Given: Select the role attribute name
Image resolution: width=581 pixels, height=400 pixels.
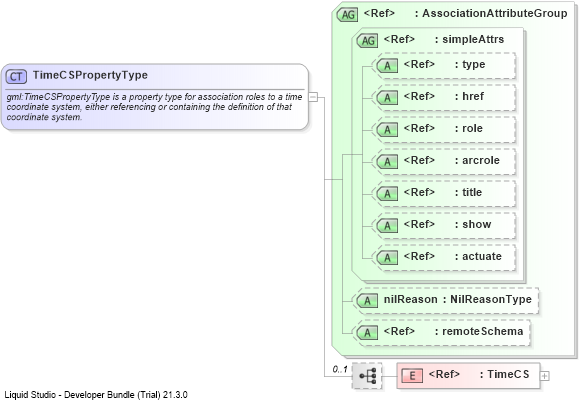Looking at the screenshot, I should (472, 129).
